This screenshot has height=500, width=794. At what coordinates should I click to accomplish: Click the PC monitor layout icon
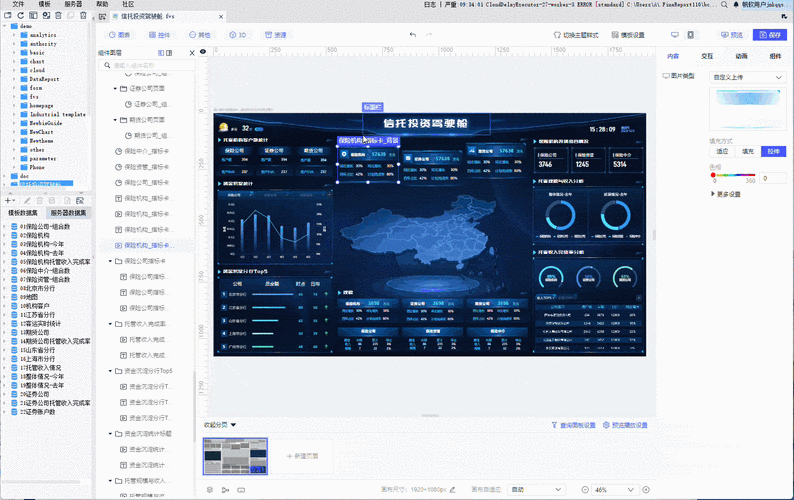pos(674,35)
